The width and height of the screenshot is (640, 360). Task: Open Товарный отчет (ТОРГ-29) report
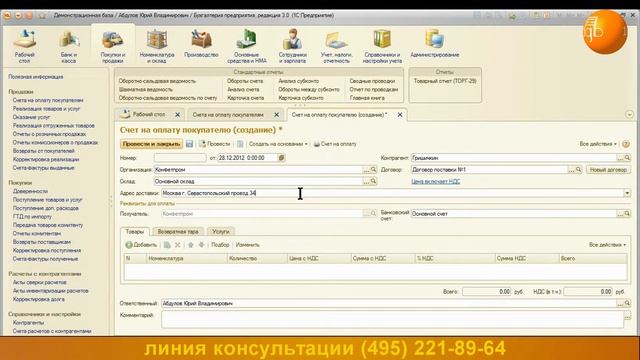[x=445, y=81]
